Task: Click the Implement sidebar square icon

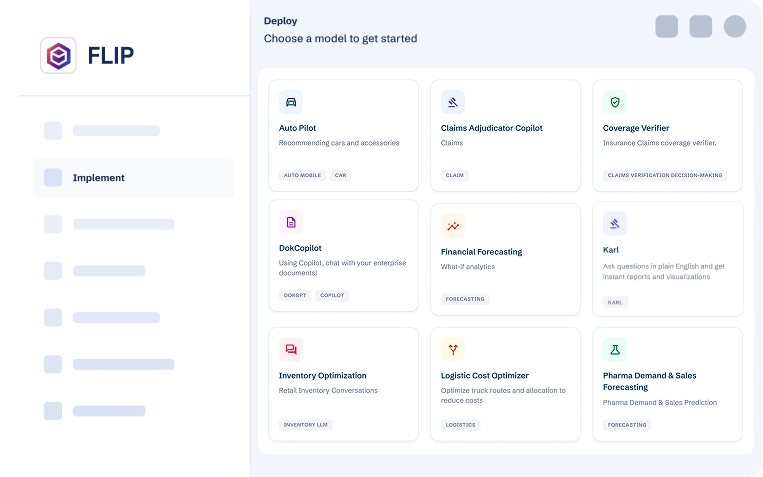Action: [x=53, y=178]
